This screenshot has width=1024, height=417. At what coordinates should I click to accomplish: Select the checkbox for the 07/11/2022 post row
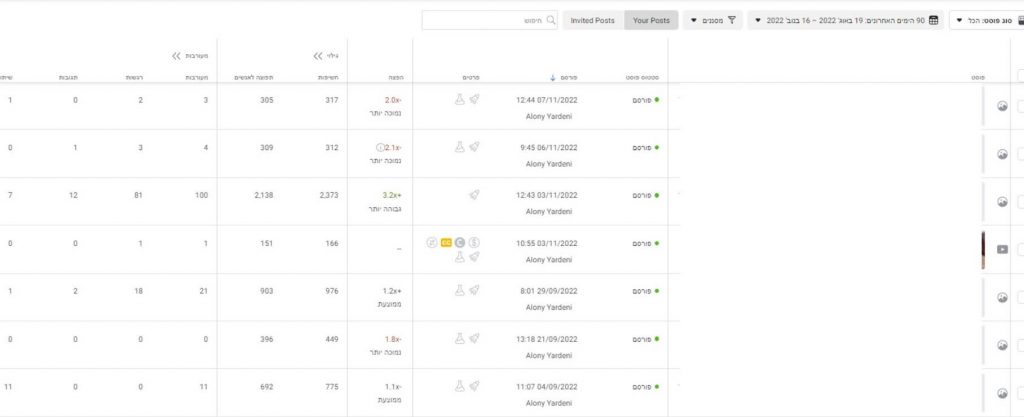click(1020, 106)
